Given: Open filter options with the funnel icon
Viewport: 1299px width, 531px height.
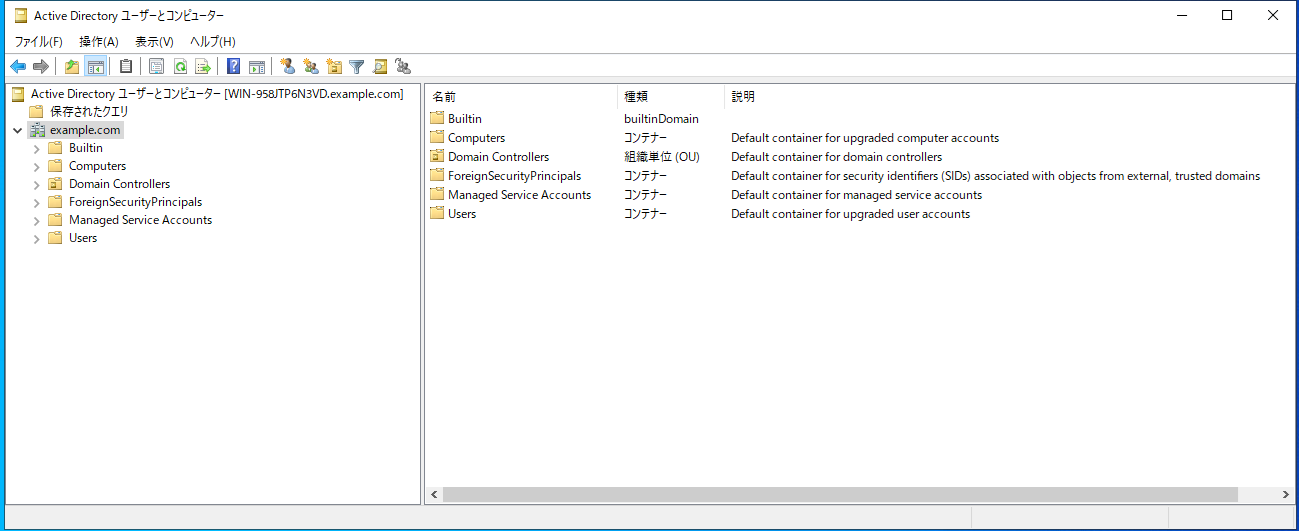Looking at the screenshot, I should [x=357, y=67].
